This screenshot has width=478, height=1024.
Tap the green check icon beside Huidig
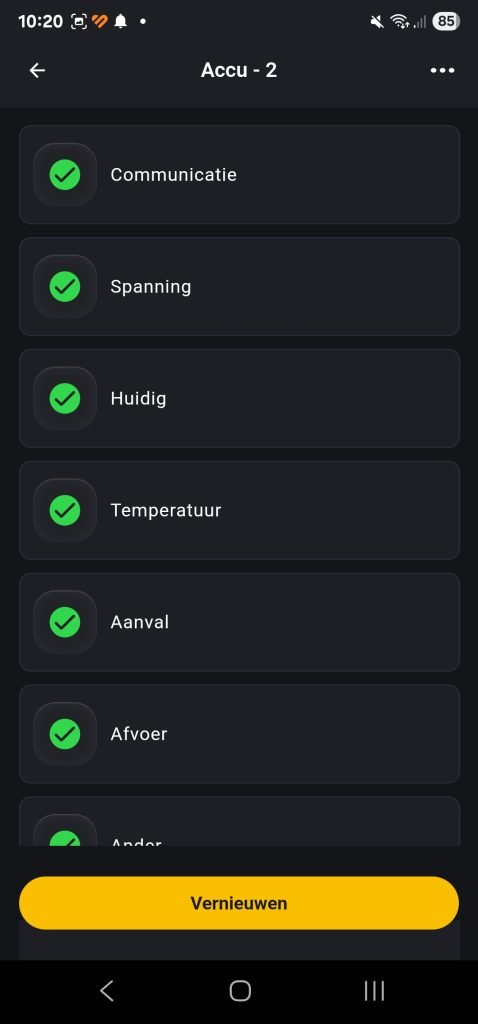click(65, 398)
